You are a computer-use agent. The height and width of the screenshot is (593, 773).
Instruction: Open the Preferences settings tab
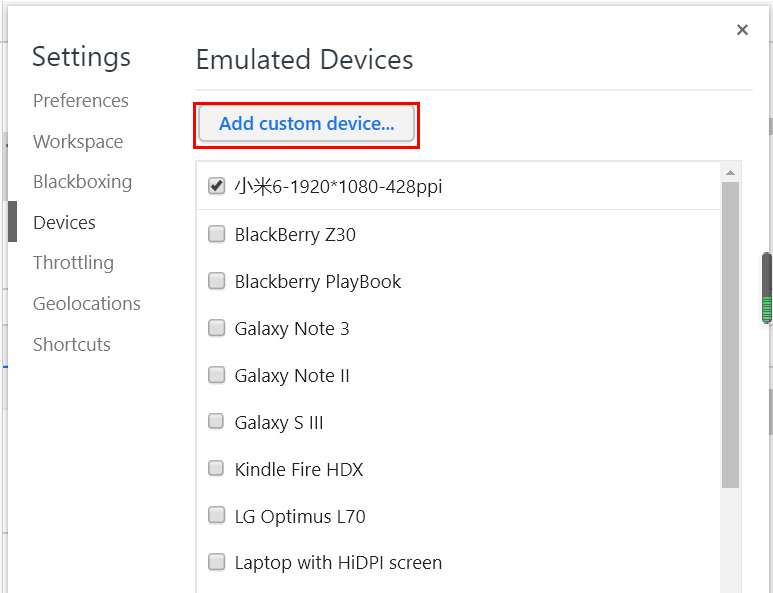click(x=81, y=101)
